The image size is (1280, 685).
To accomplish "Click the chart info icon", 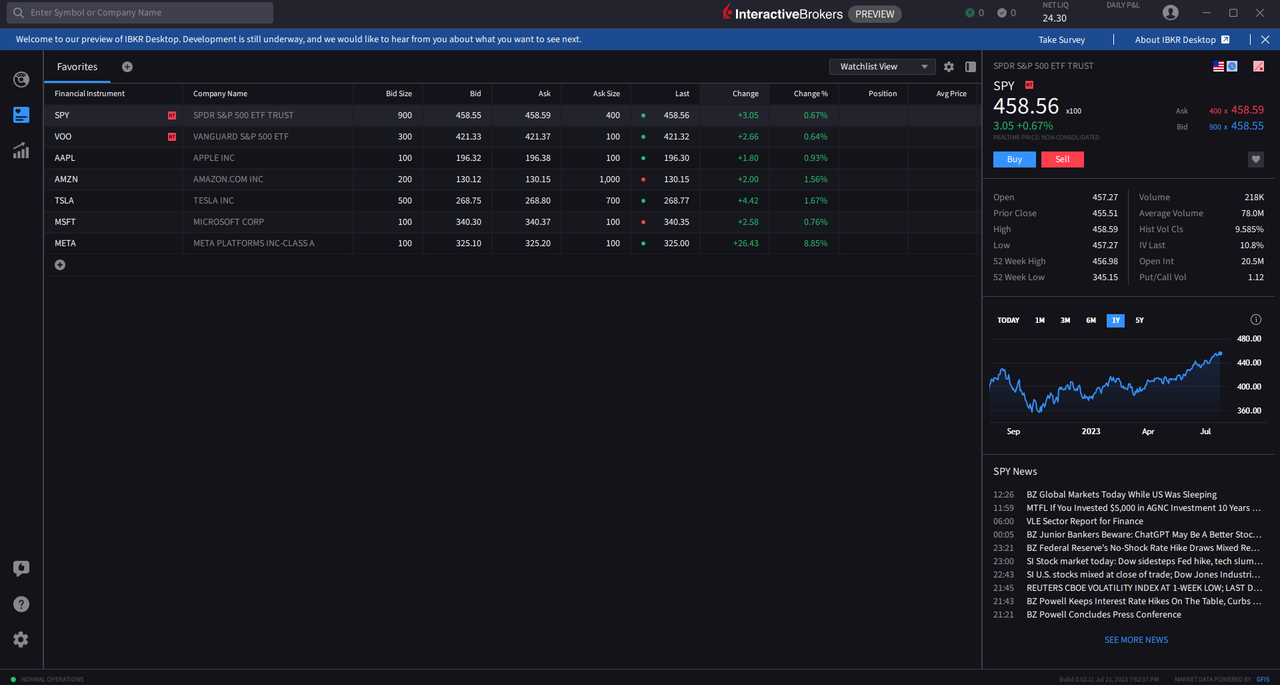I will coord(1256,320).
